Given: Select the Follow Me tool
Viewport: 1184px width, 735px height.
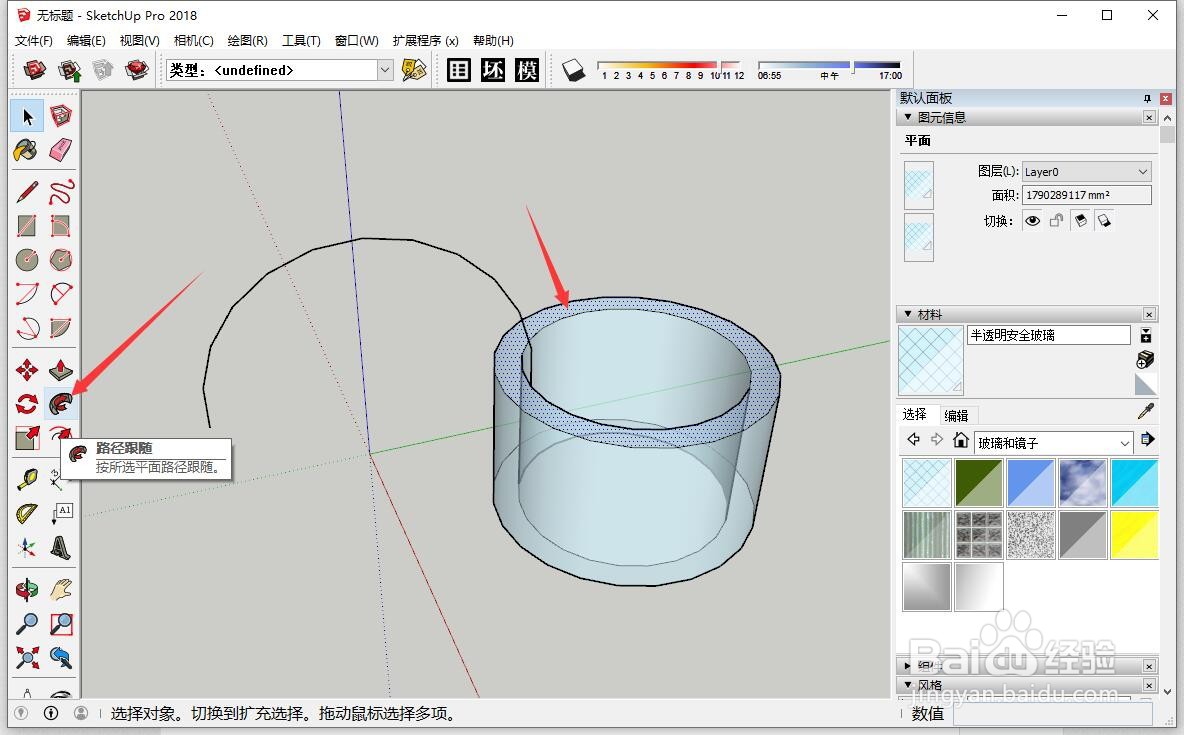Looking at the screenshot, I should (x=62, y=404).
